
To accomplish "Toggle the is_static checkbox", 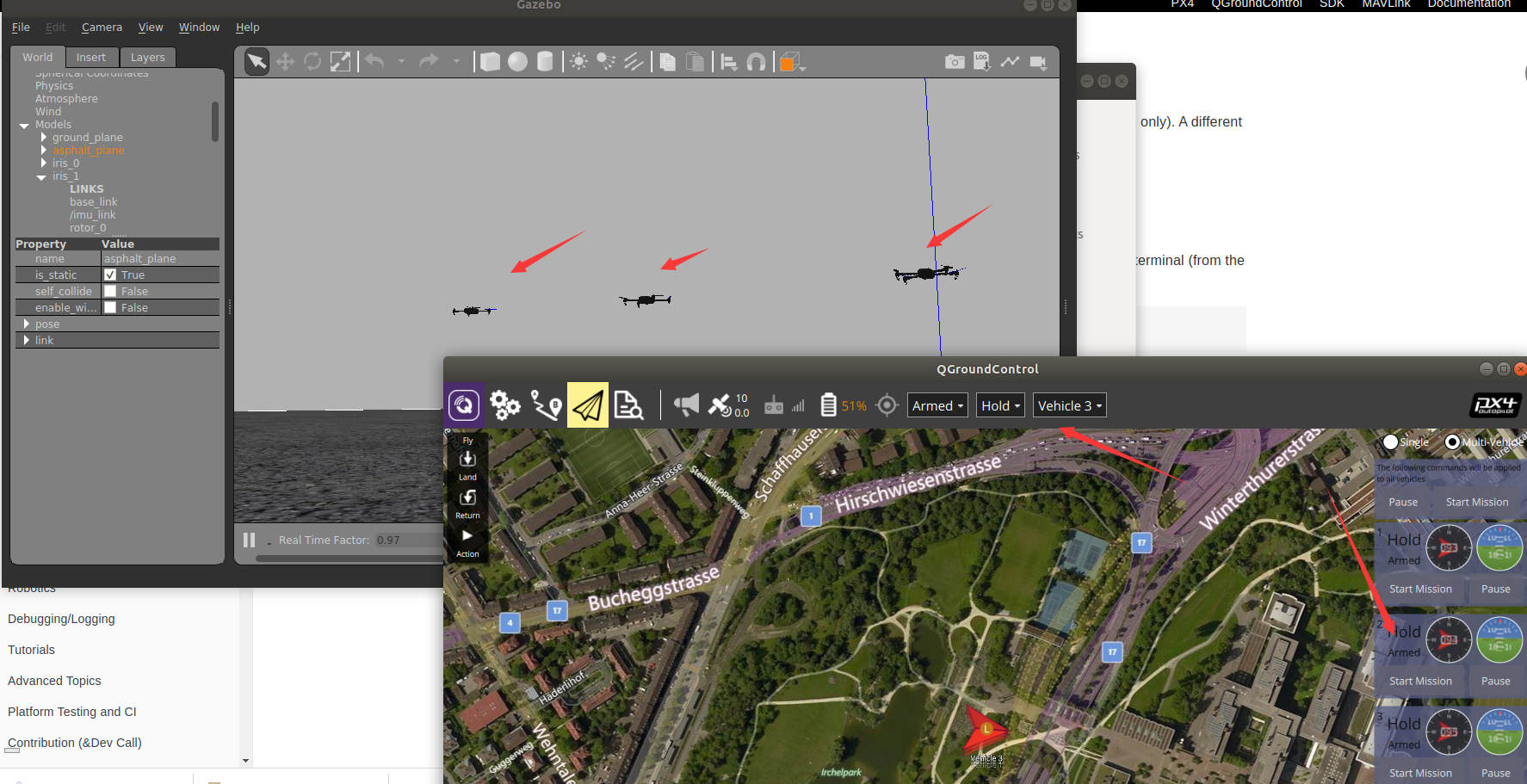I will [110, 275].
